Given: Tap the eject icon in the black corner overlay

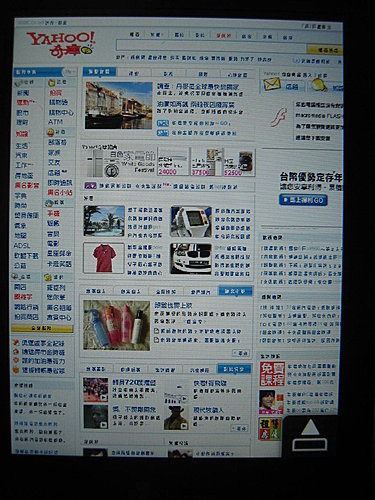Looking at the screenshot, I should 310,435.
